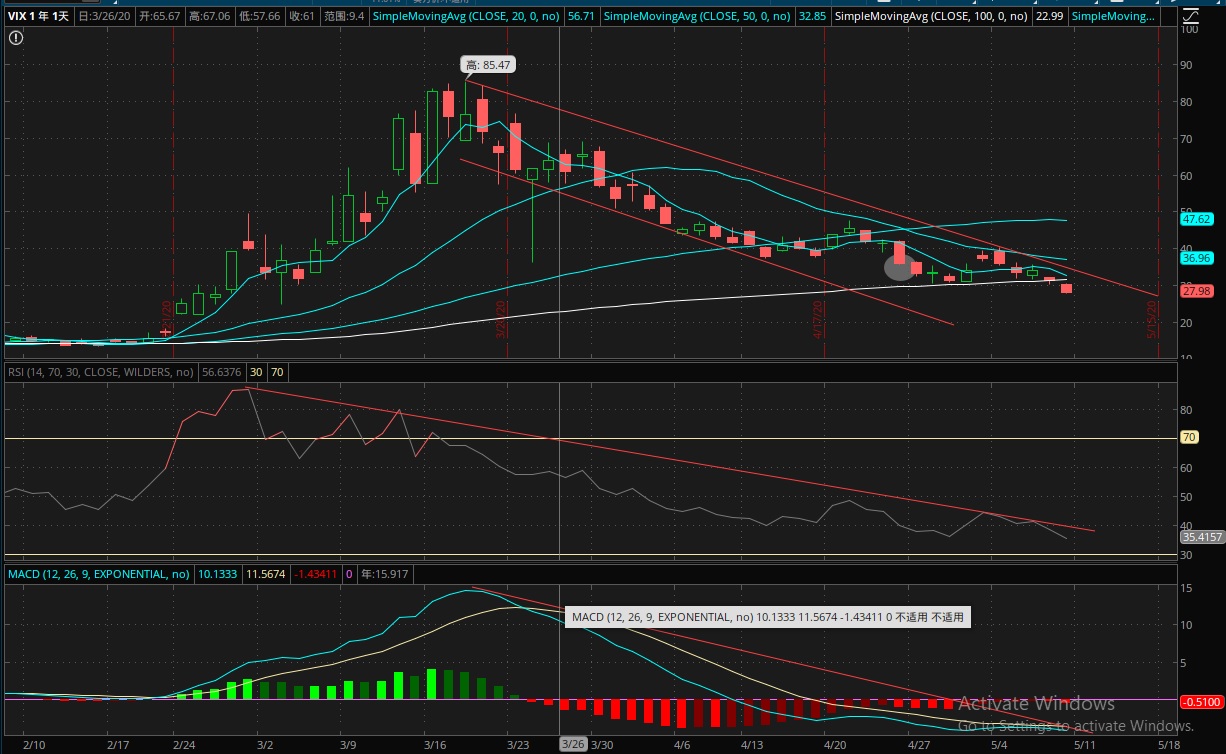Click the cyan "36.96" price axis bubble
The image size is (1226, 754).
[1196, 258]
